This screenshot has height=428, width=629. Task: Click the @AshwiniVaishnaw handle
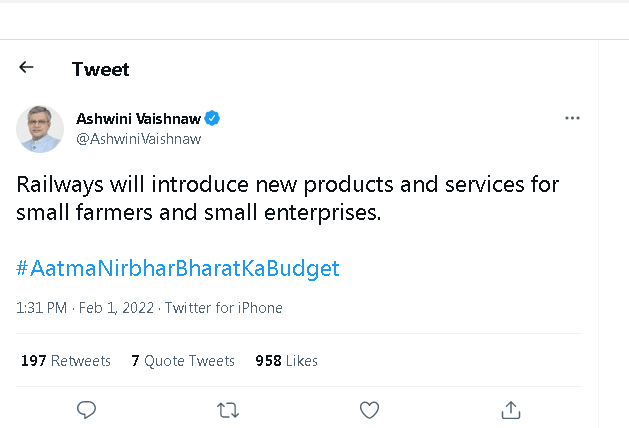(x=139, y=139)
